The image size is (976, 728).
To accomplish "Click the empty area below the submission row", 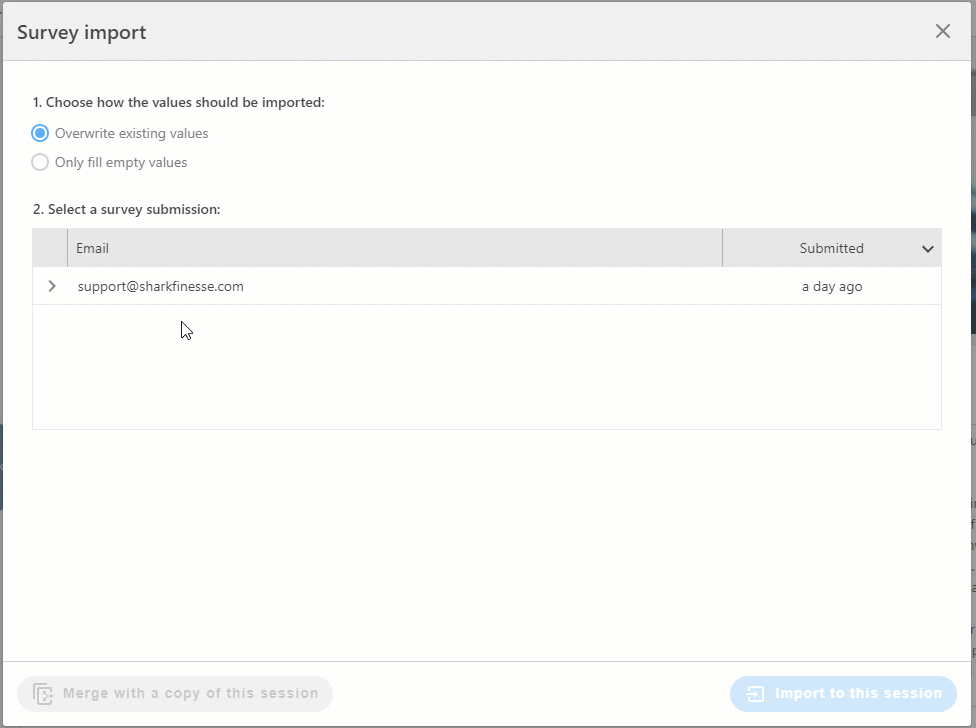I will (486, 367).
